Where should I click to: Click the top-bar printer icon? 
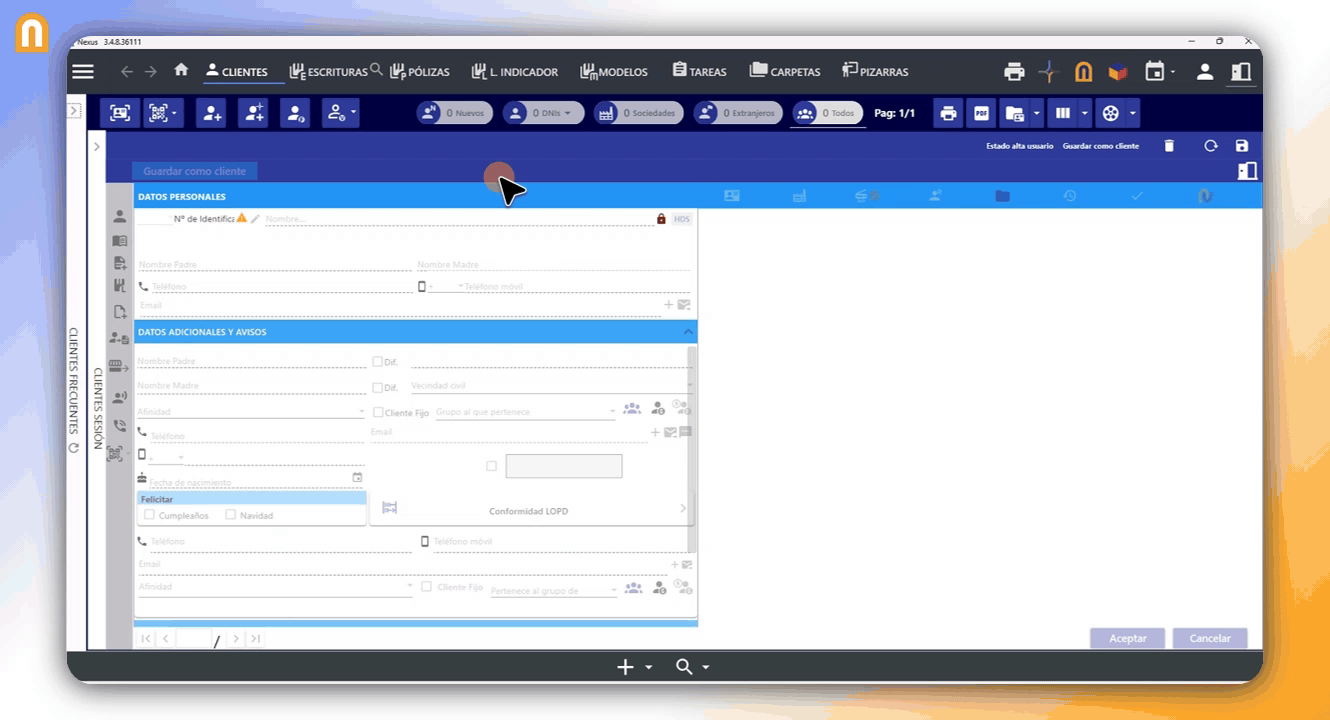pyautogui.click(x=1014, y=72)
